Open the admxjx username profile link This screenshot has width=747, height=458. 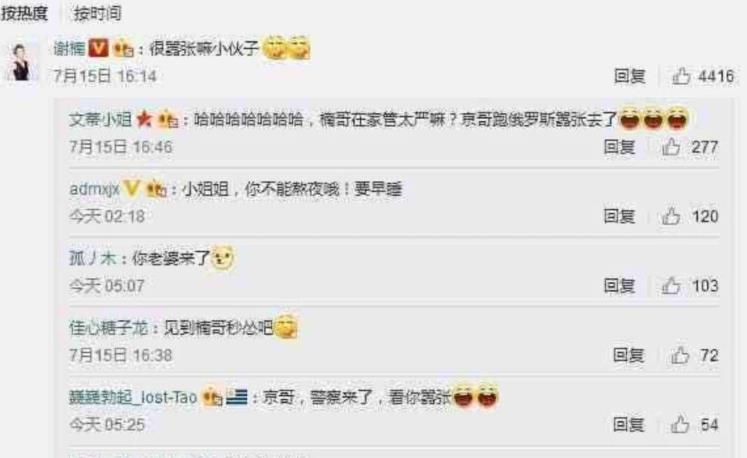pyautogui.click(x=94, y=189)
